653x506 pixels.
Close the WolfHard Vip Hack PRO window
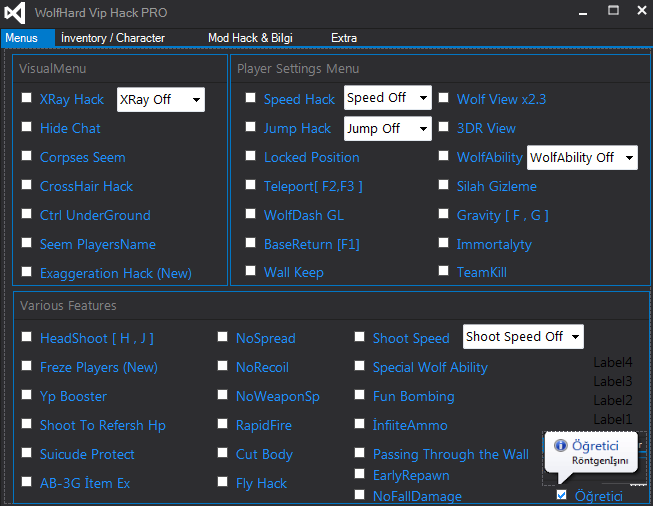[642, 10]
